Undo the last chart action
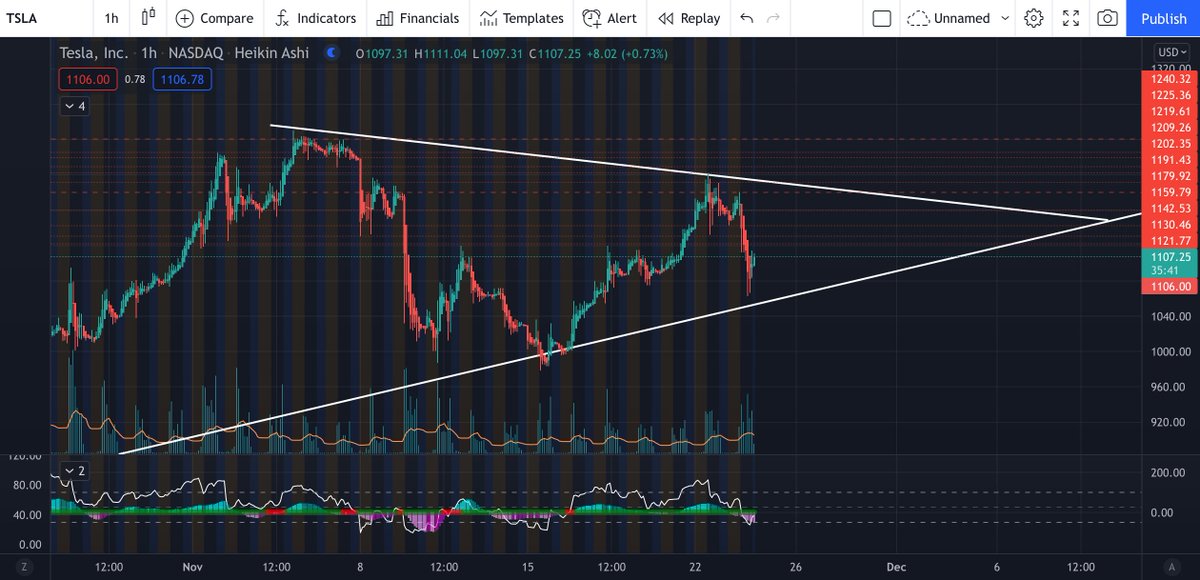Image resolution: width=1200 pixels, height=580 pixels. coord(746,18)
